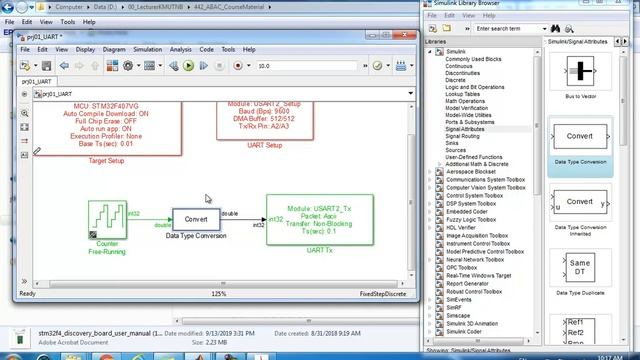Open the Library Browser search term dropdown

544,29
